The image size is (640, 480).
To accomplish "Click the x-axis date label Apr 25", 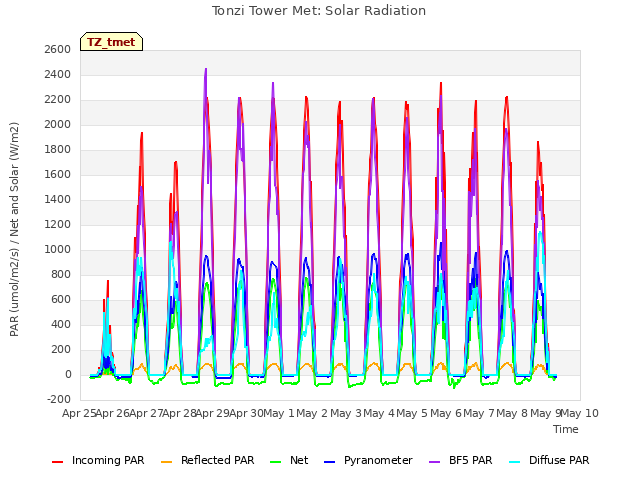I will (79, 413).
